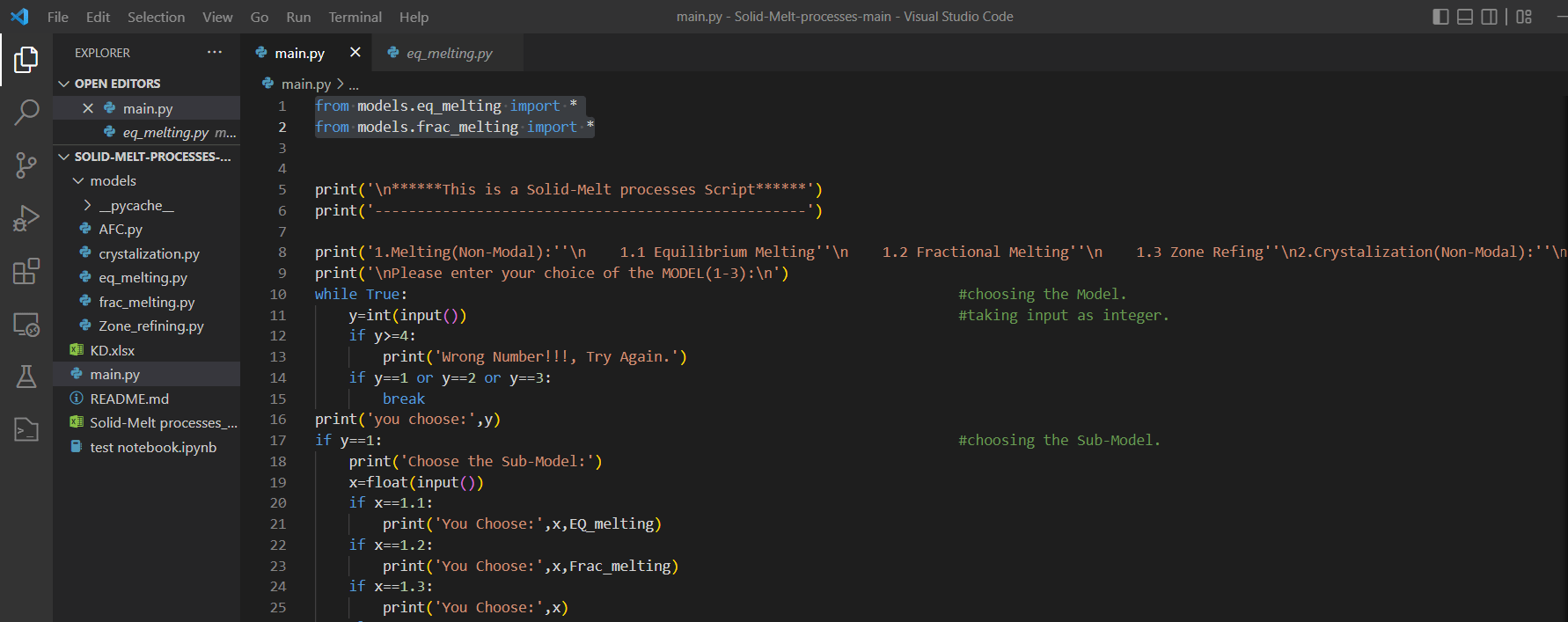Open the Terminal menu
This screenshot has height=622, width=1568.
pyautogui.click(x=355, y=17)
